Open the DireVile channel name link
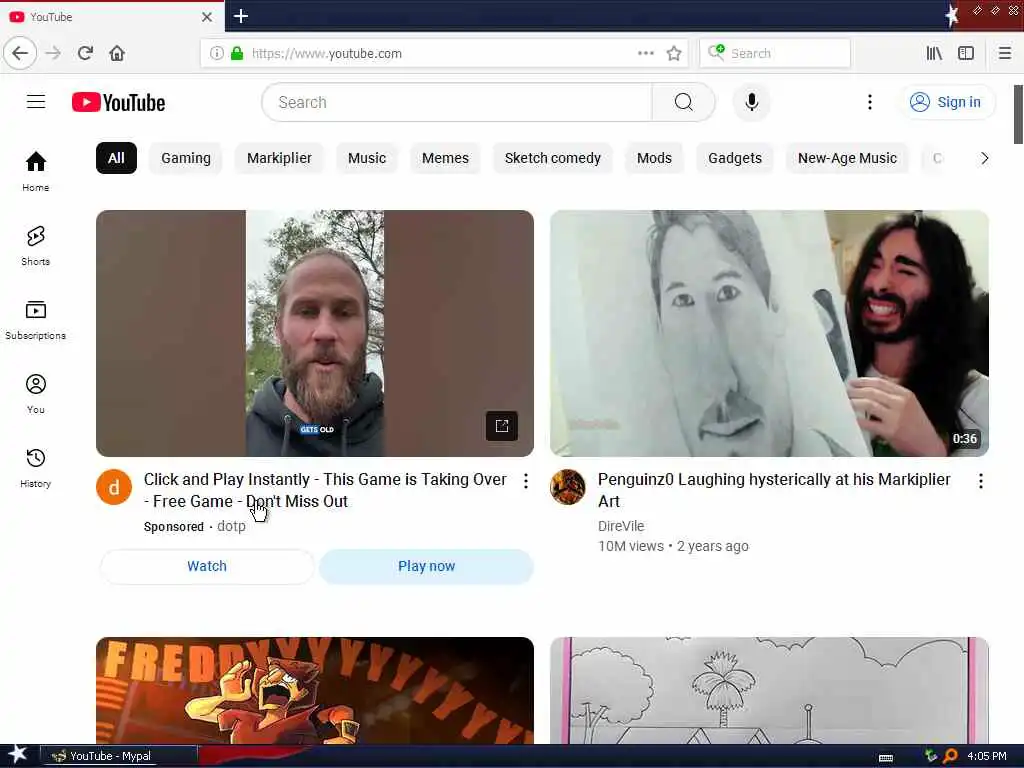 620,526
